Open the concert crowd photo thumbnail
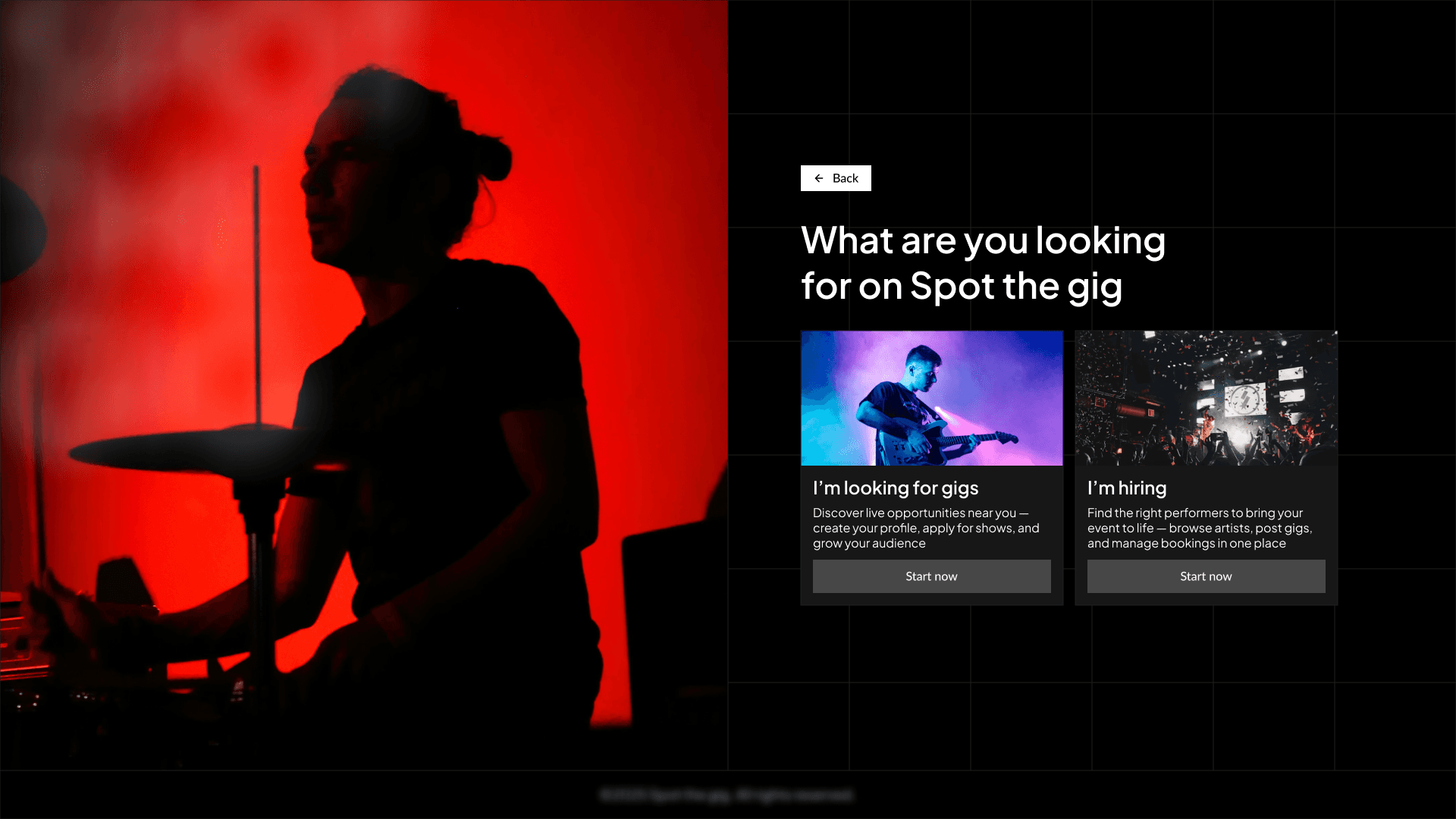Viewport: 1456px width, 819px height. pos(1207,398)
